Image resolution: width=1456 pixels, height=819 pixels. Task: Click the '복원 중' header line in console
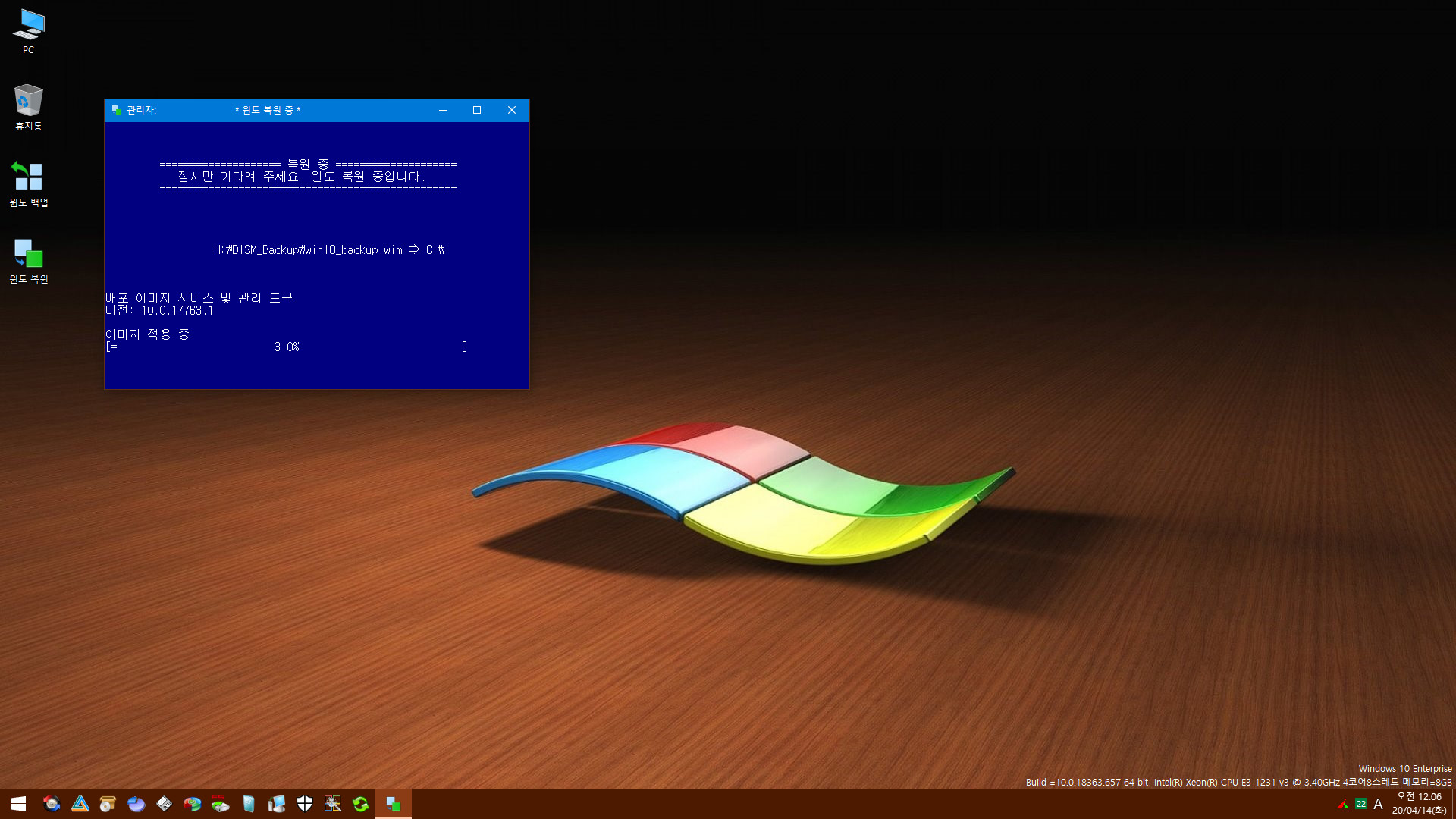coord(308,164)
